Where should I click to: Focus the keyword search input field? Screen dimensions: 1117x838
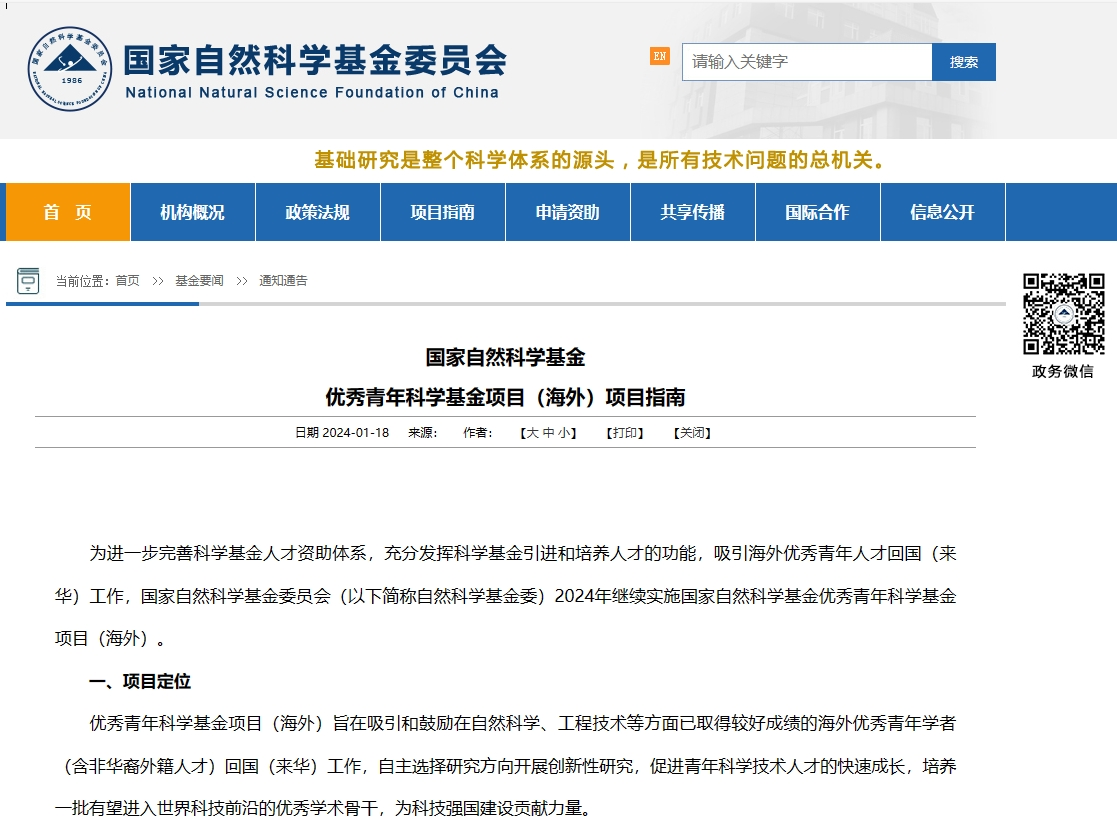[x=806, y=62]
